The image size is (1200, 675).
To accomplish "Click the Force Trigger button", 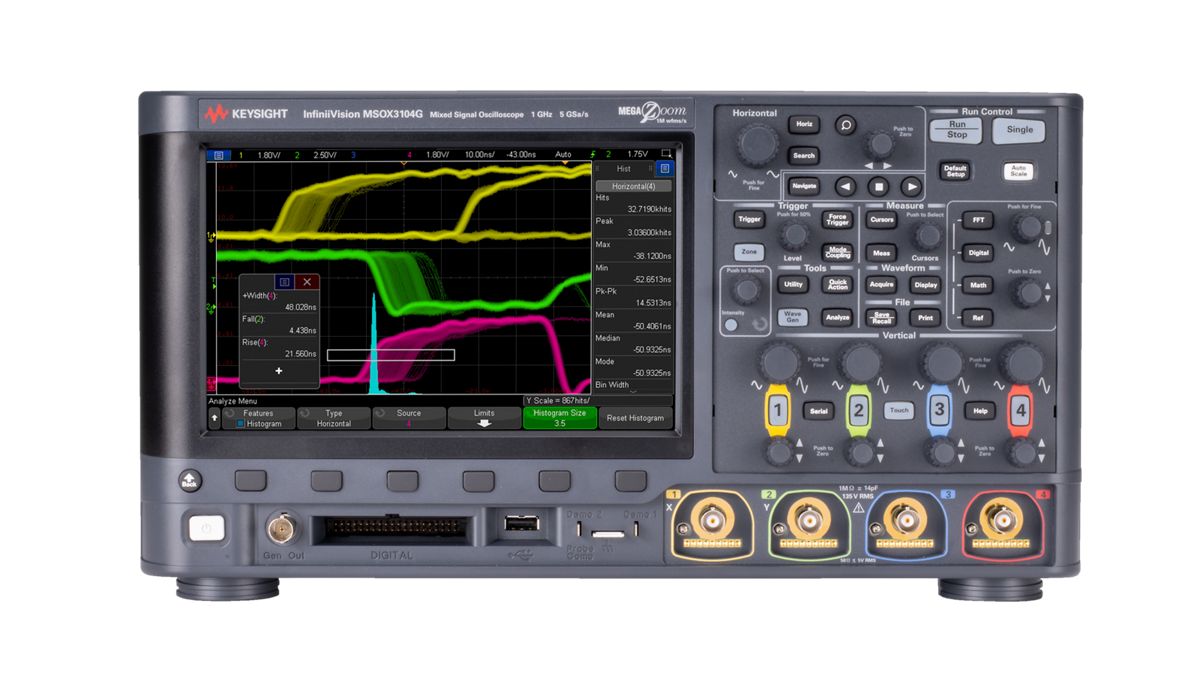I will [837, 220].
